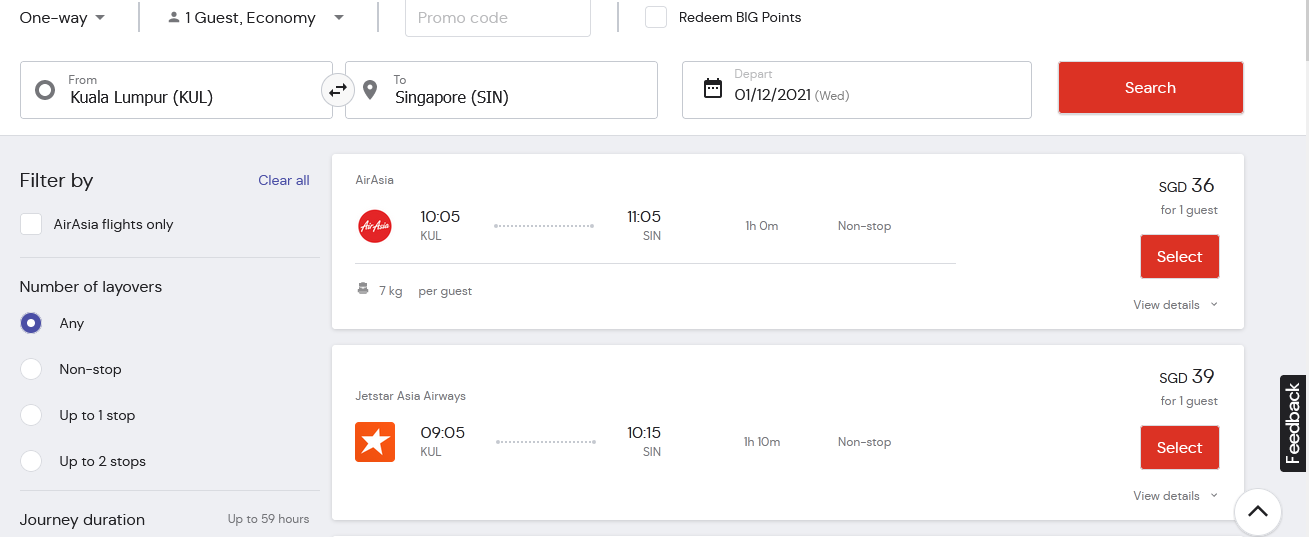Screen dimensions: 1309x537
Task: Select the Non-stop layover option
Action: (31, 369)
